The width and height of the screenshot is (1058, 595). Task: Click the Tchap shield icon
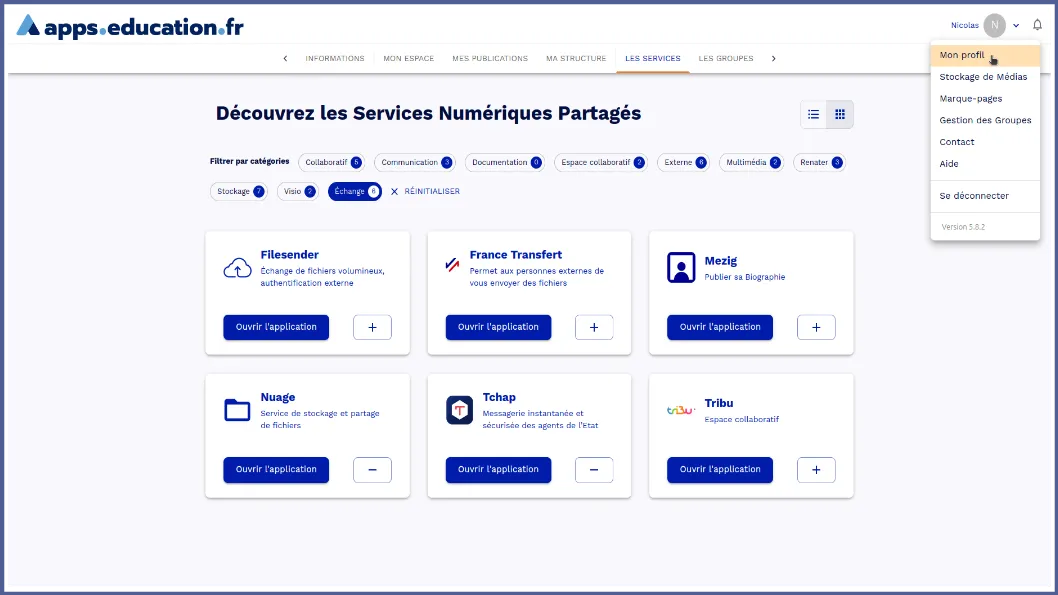[x=460, y=410]
